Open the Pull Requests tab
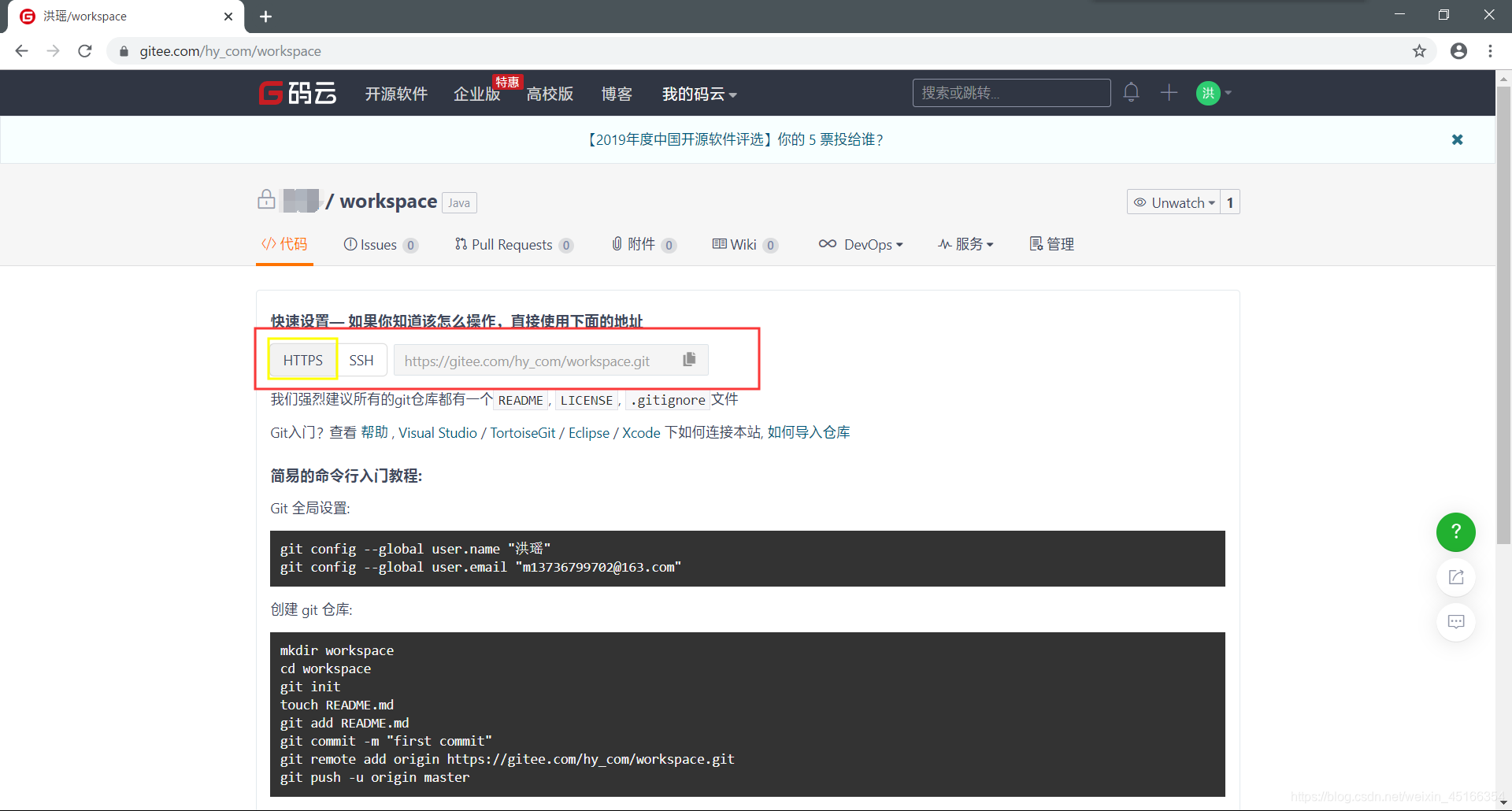Image resolution: width=1512 pixels, height=811 pixels. [513, 245]
